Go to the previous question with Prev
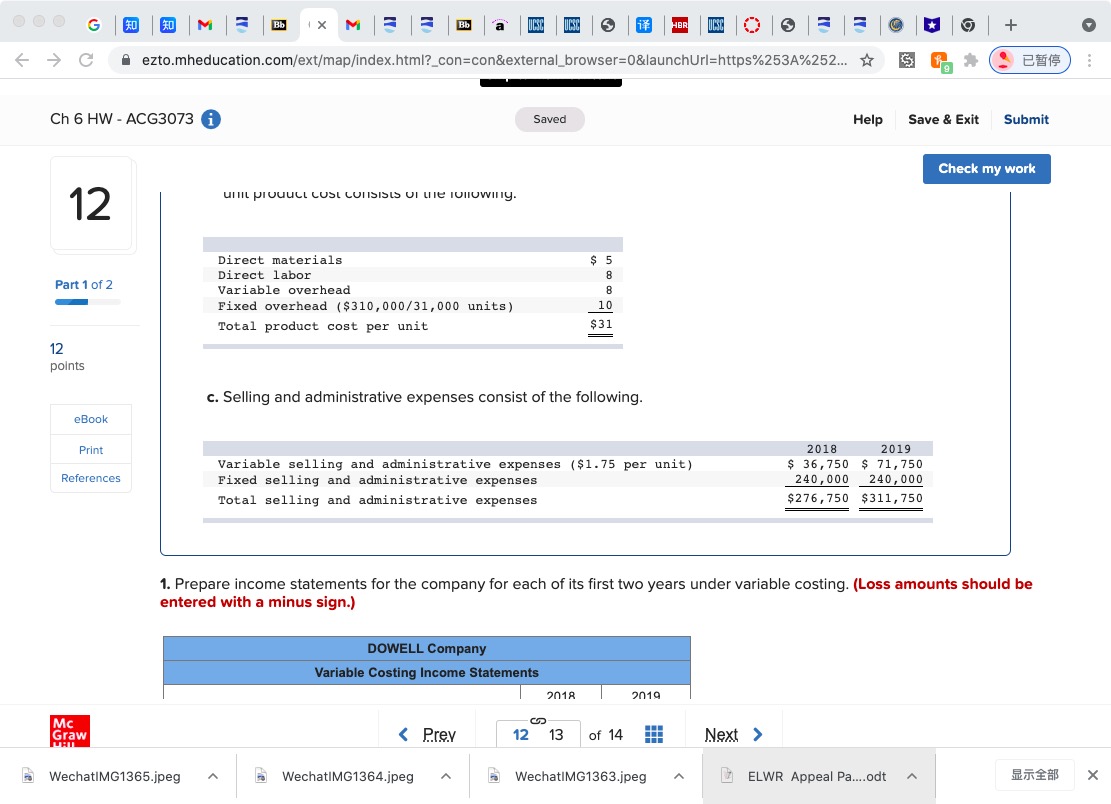 [427, 735]
